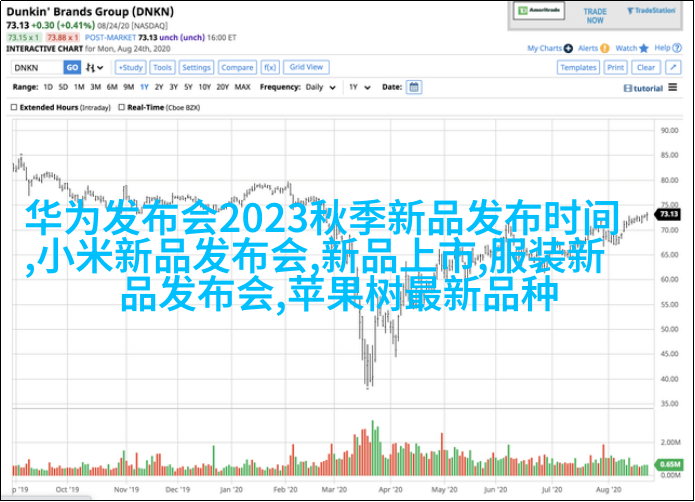Select the 3M range
This screenshot has height=502, width=695.
[x=95, y=87]
